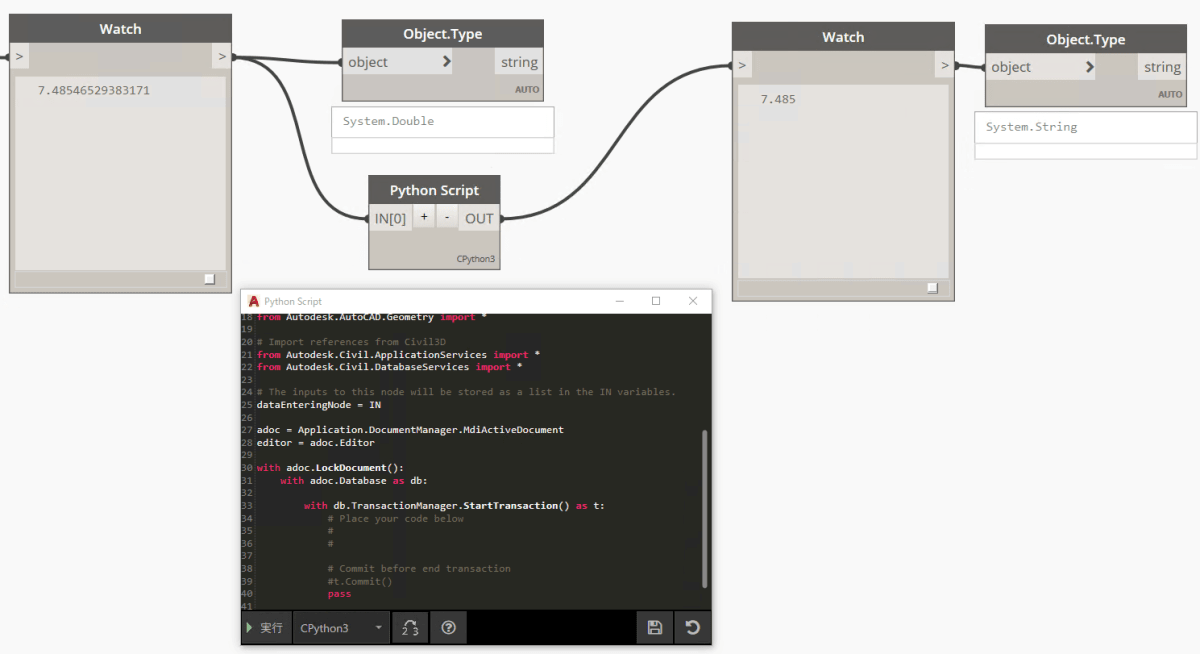Close the Python Script editor window

coord(693,301)
